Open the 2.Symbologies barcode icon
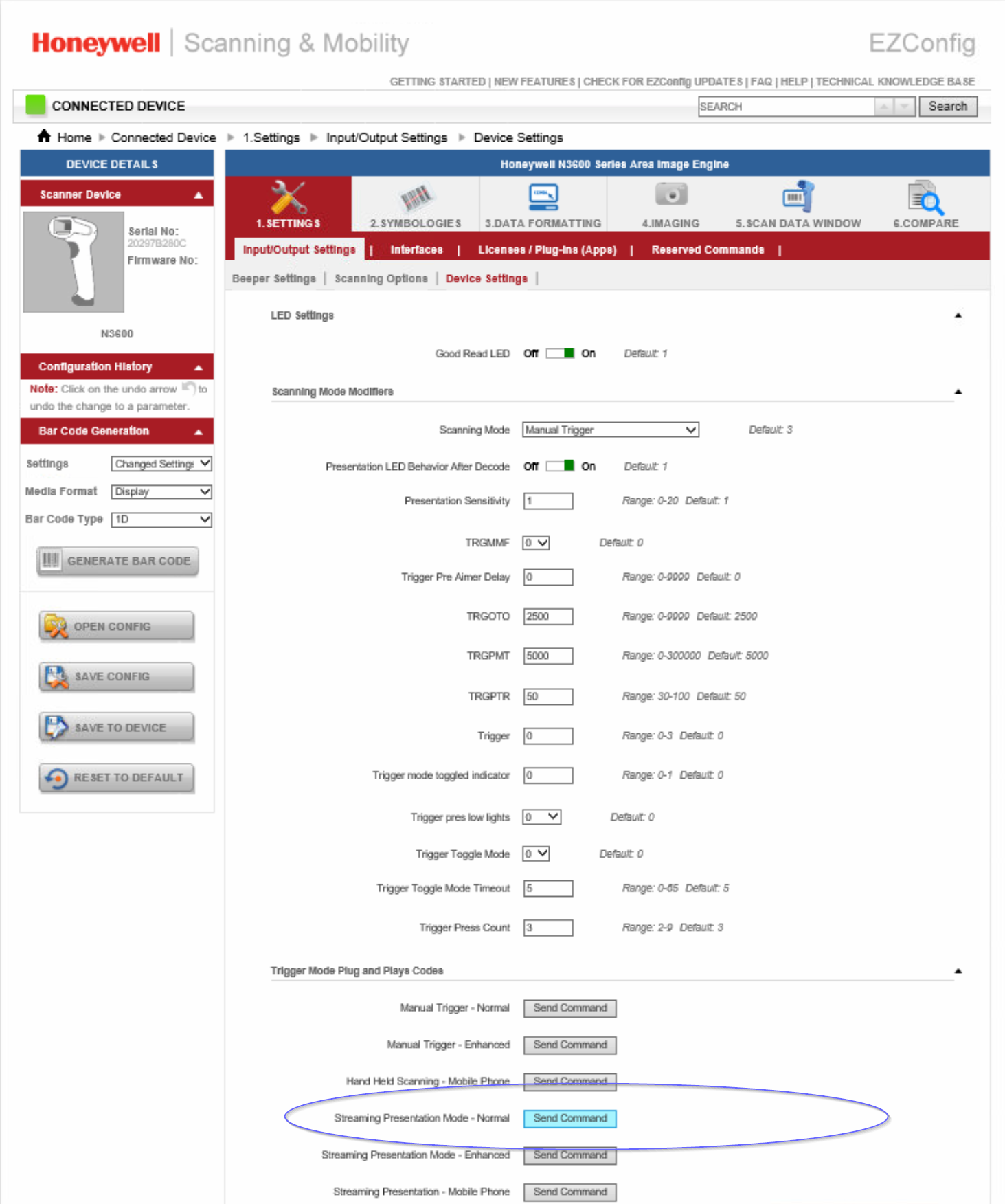 coord(415,203)
